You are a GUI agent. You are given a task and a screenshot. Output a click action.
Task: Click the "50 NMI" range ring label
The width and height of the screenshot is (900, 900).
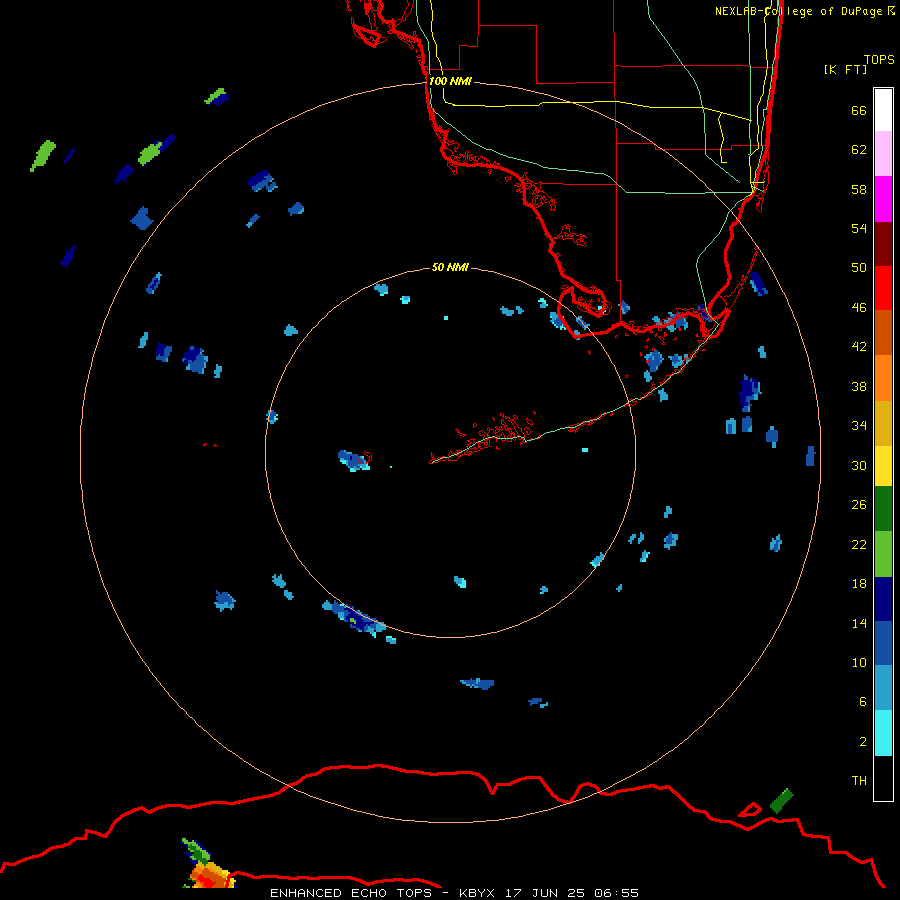(x=450, y=267)
